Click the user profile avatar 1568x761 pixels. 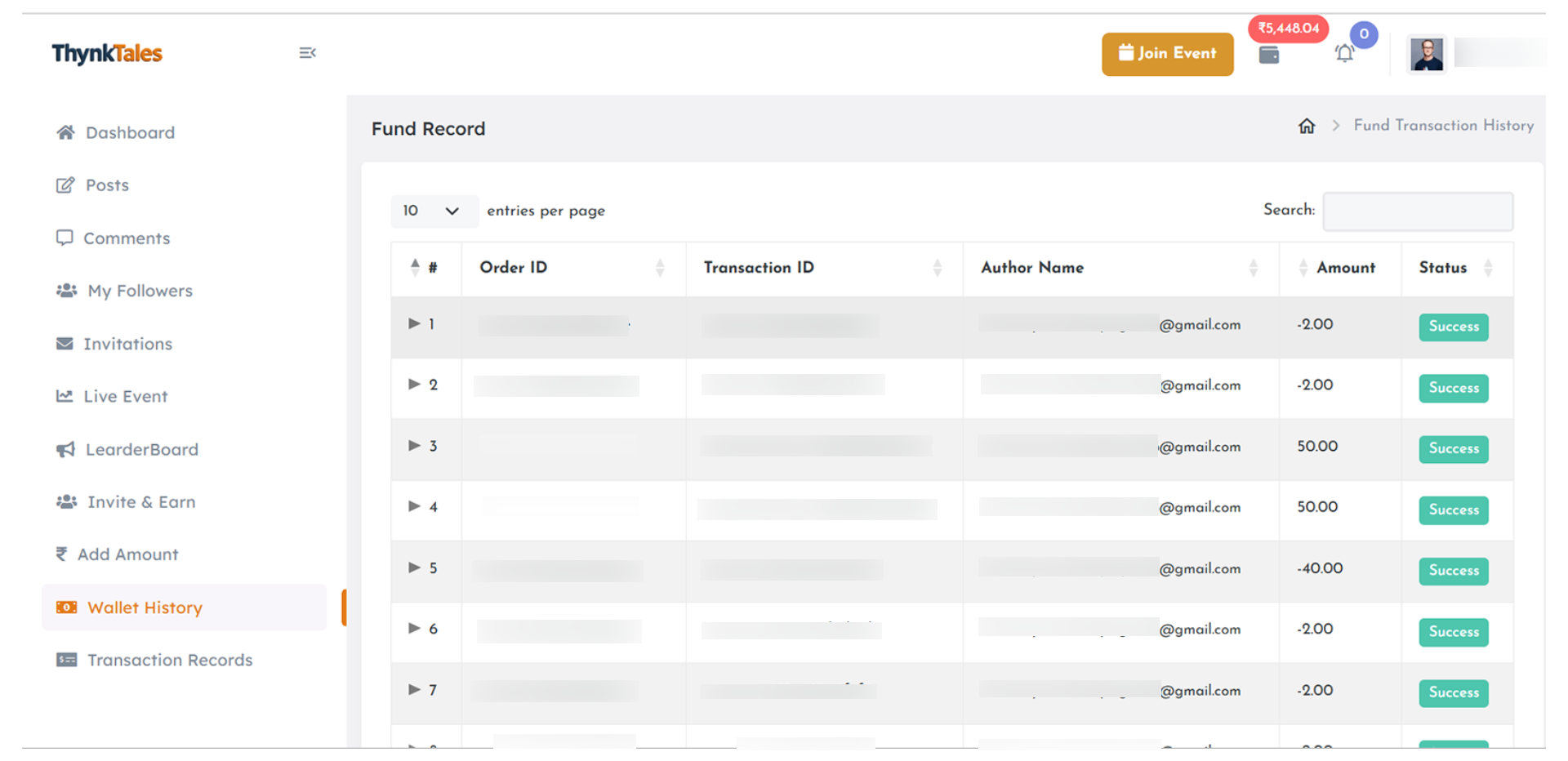1426,55
